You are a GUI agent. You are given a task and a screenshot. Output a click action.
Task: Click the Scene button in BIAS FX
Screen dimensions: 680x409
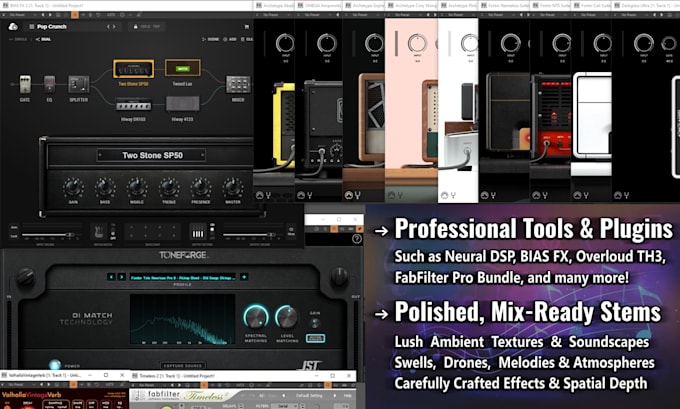point(211,39)
